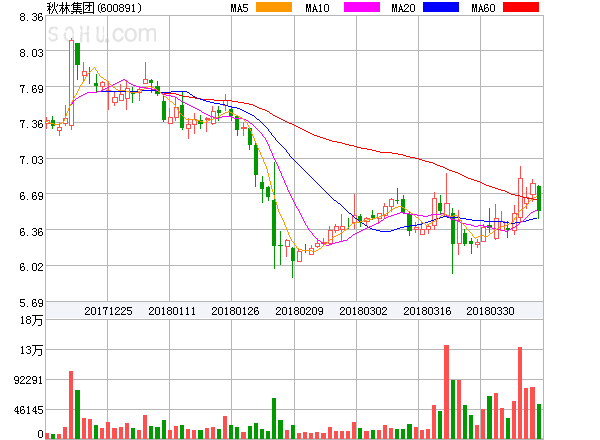Click the stock title 秋林集团(600891)
Viewport: 600px width, 440px height.
pyautogui.click(x=94, y=8)
